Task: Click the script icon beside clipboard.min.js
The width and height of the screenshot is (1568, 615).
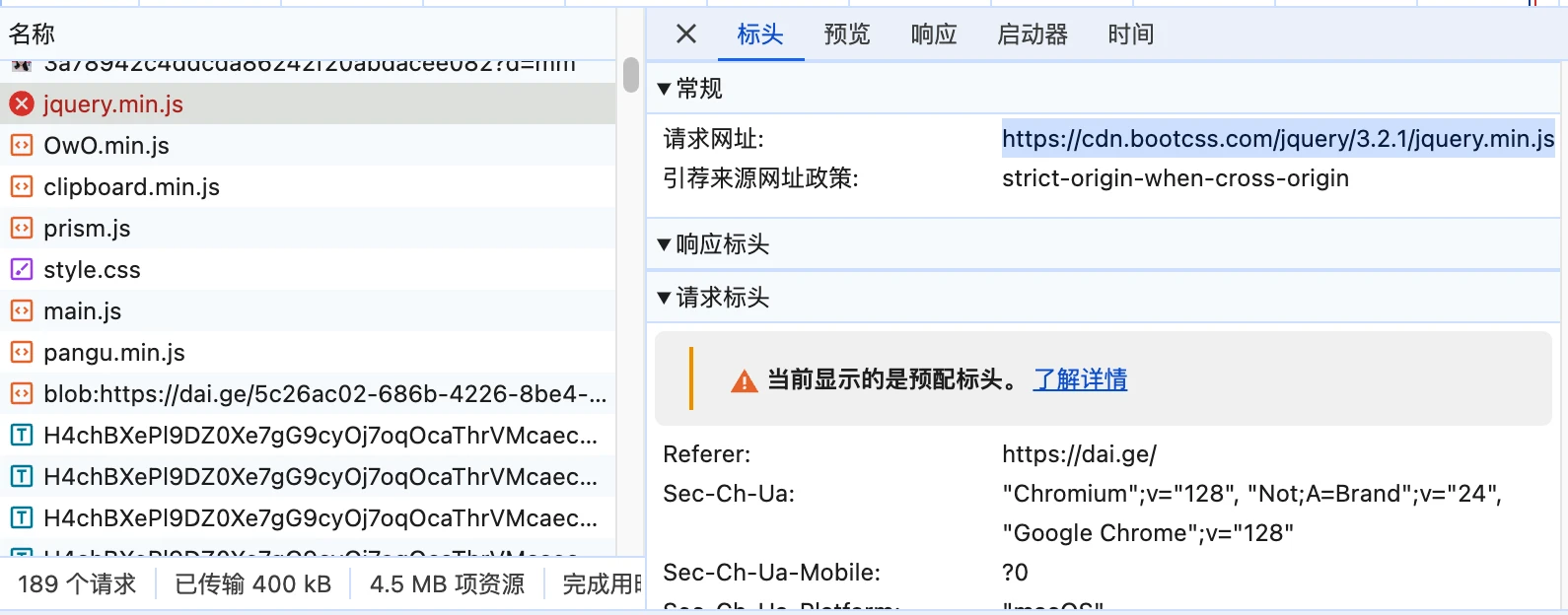Action: click(x=22, y=187)
